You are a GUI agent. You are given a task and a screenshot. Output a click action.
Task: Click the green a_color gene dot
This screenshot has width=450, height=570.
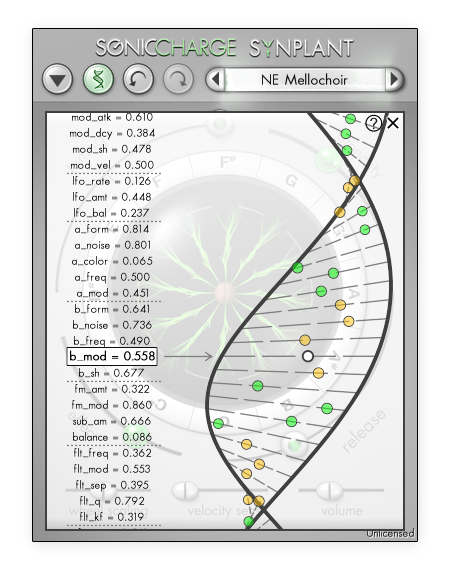pos(298,268)
